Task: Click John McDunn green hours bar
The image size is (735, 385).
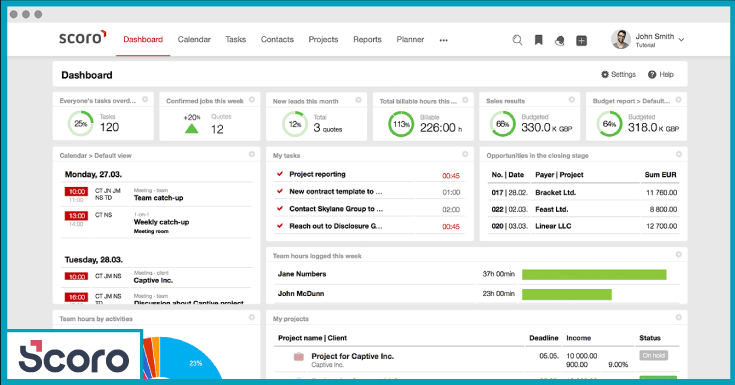Action: click(x=567, y=294)
